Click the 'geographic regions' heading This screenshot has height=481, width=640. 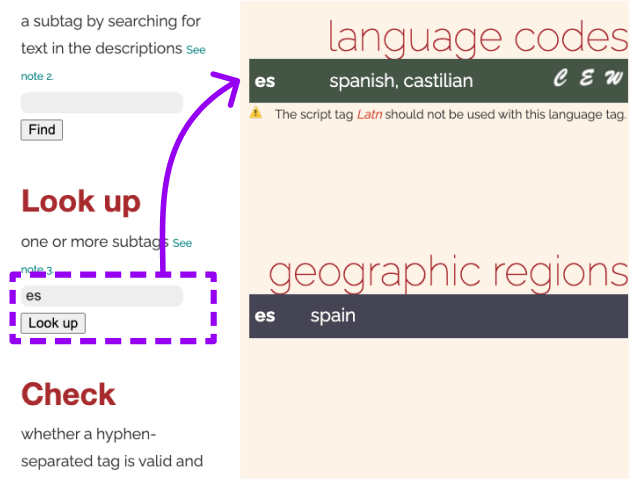[x=448, y=273]
